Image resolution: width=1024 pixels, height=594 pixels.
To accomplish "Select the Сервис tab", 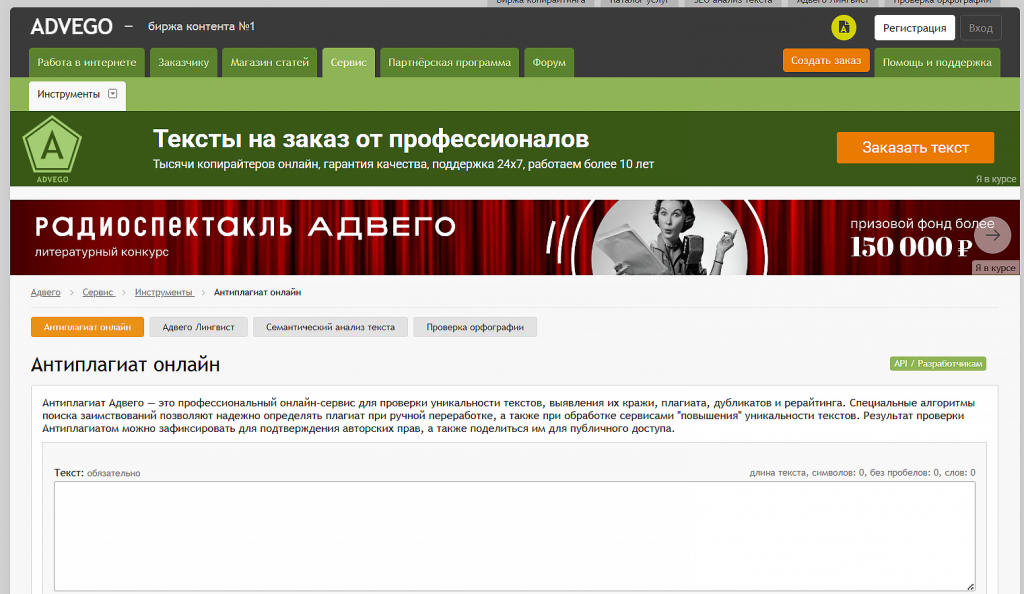I will (x=348, y=63).
